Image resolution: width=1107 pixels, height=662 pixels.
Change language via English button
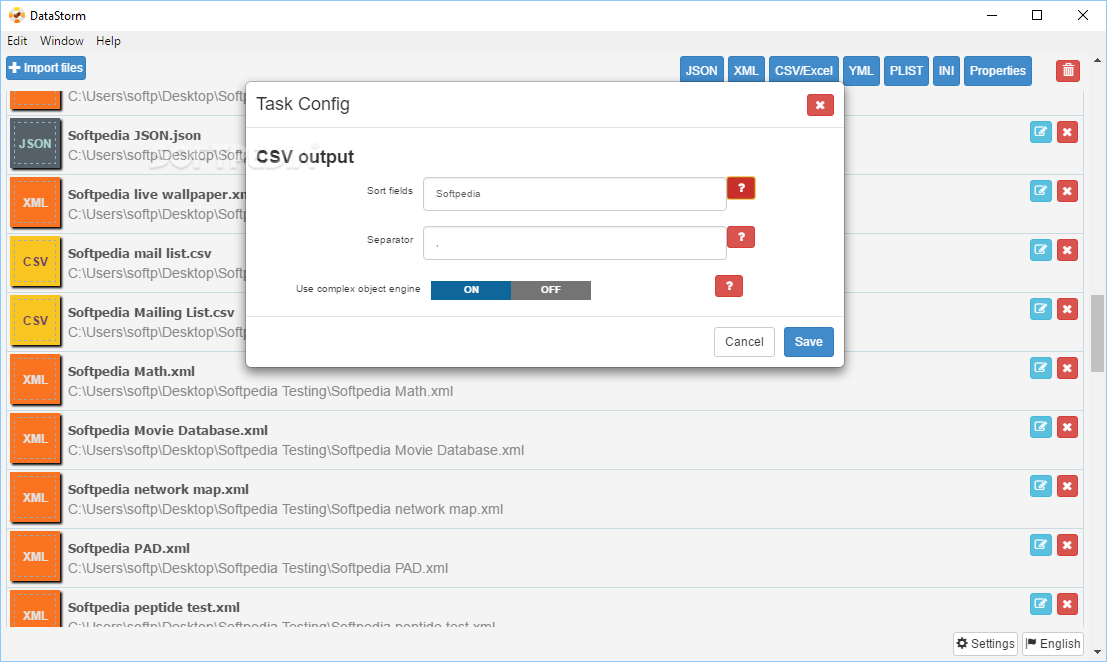tap(1053, 644)
